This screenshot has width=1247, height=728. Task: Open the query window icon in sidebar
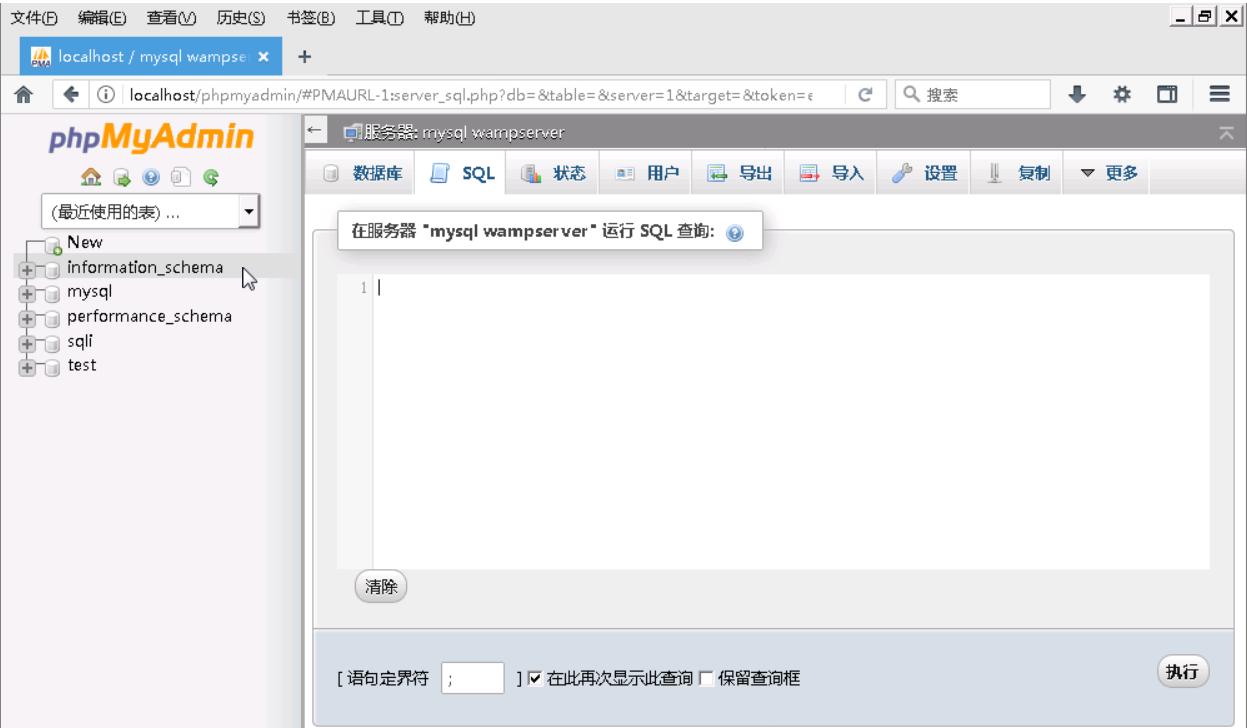pos(121,177)
